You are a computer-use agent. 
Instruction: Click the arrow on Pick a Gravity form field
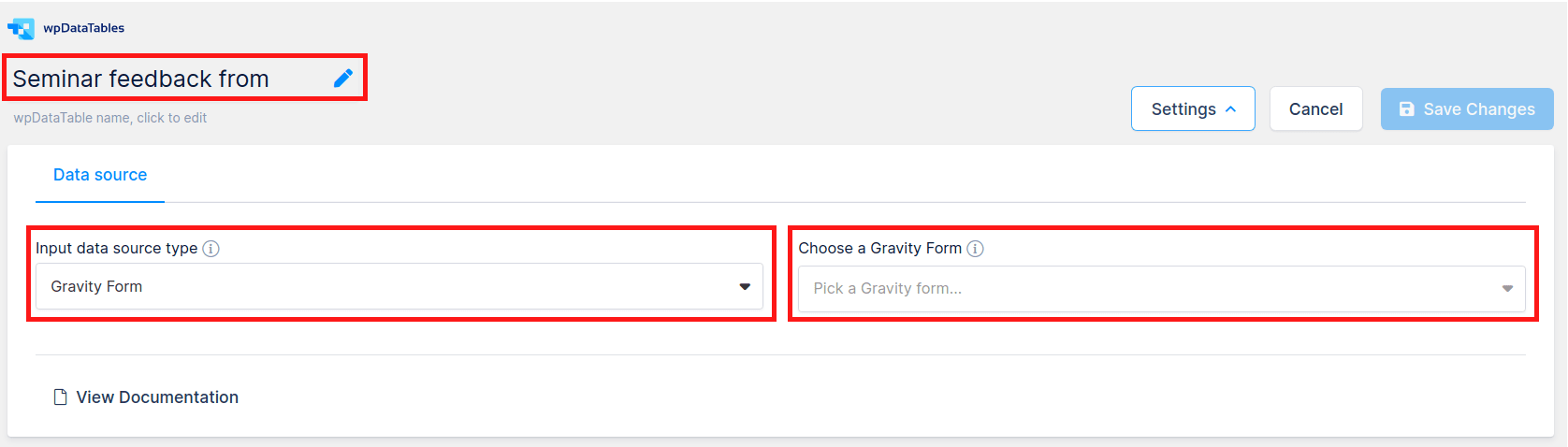click(1507, 289)
